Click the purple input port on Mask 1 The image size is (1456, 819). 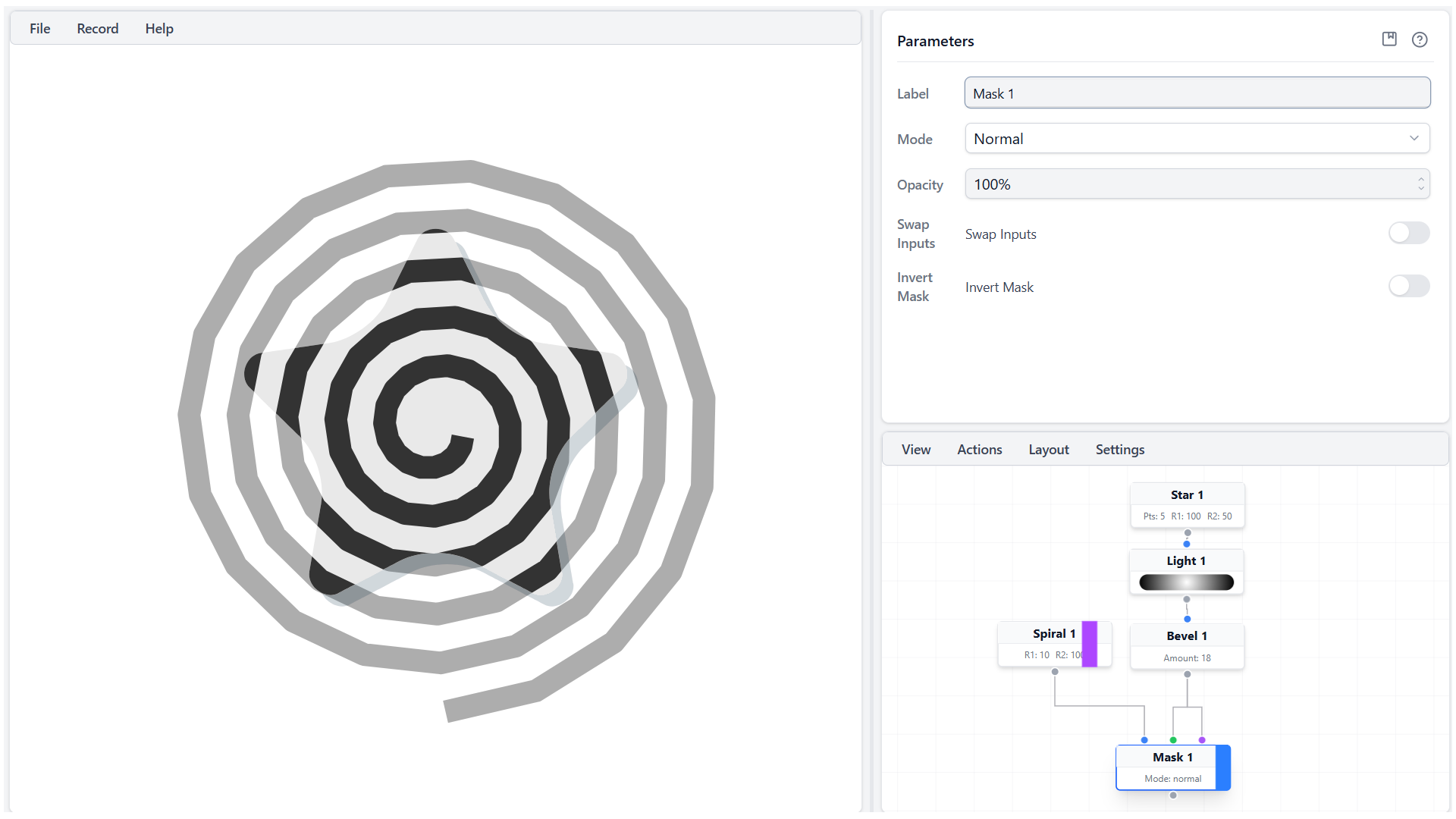click(x=1202, y=740)
